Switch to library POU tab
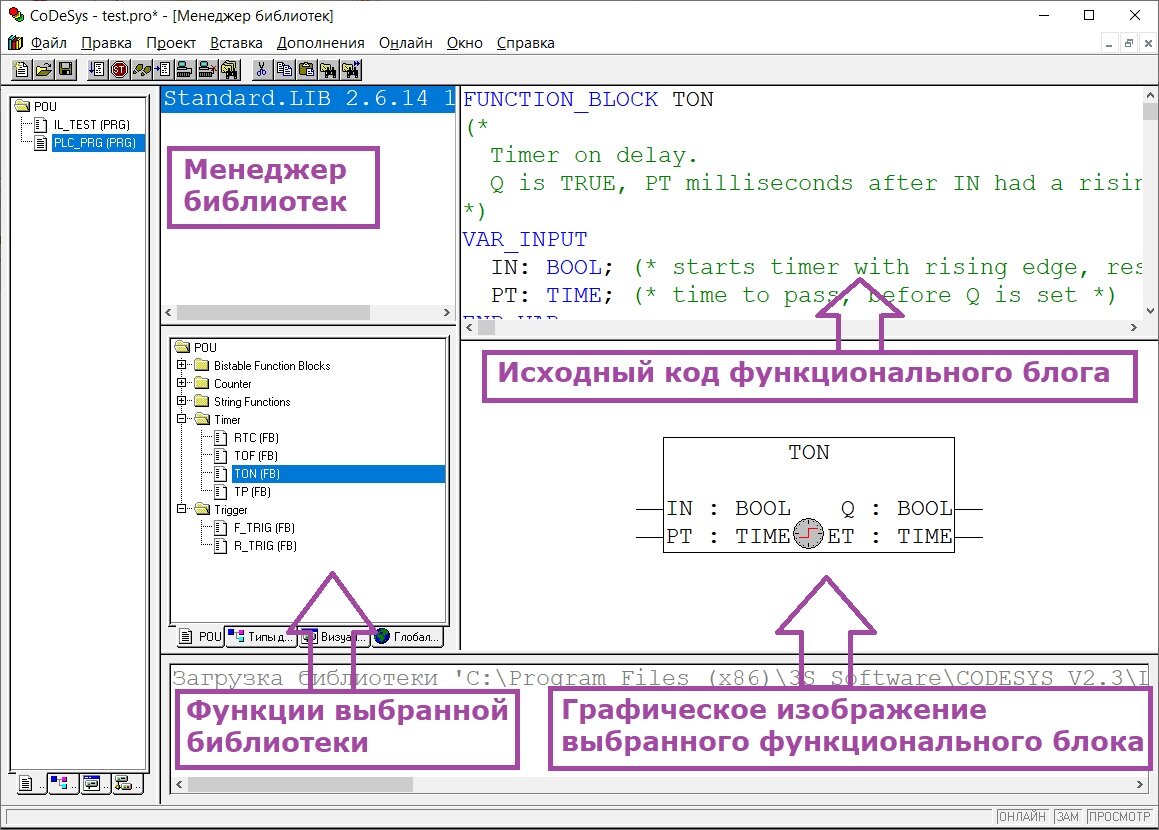 (200, 636)
